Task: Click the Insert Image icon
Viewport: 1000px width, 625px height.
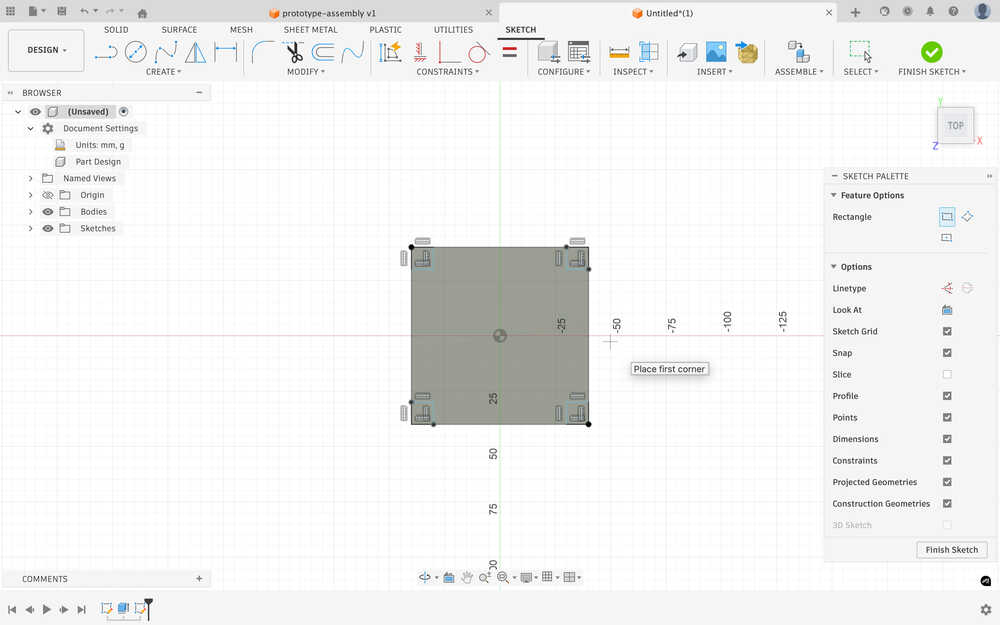Action: coord(716,52)
